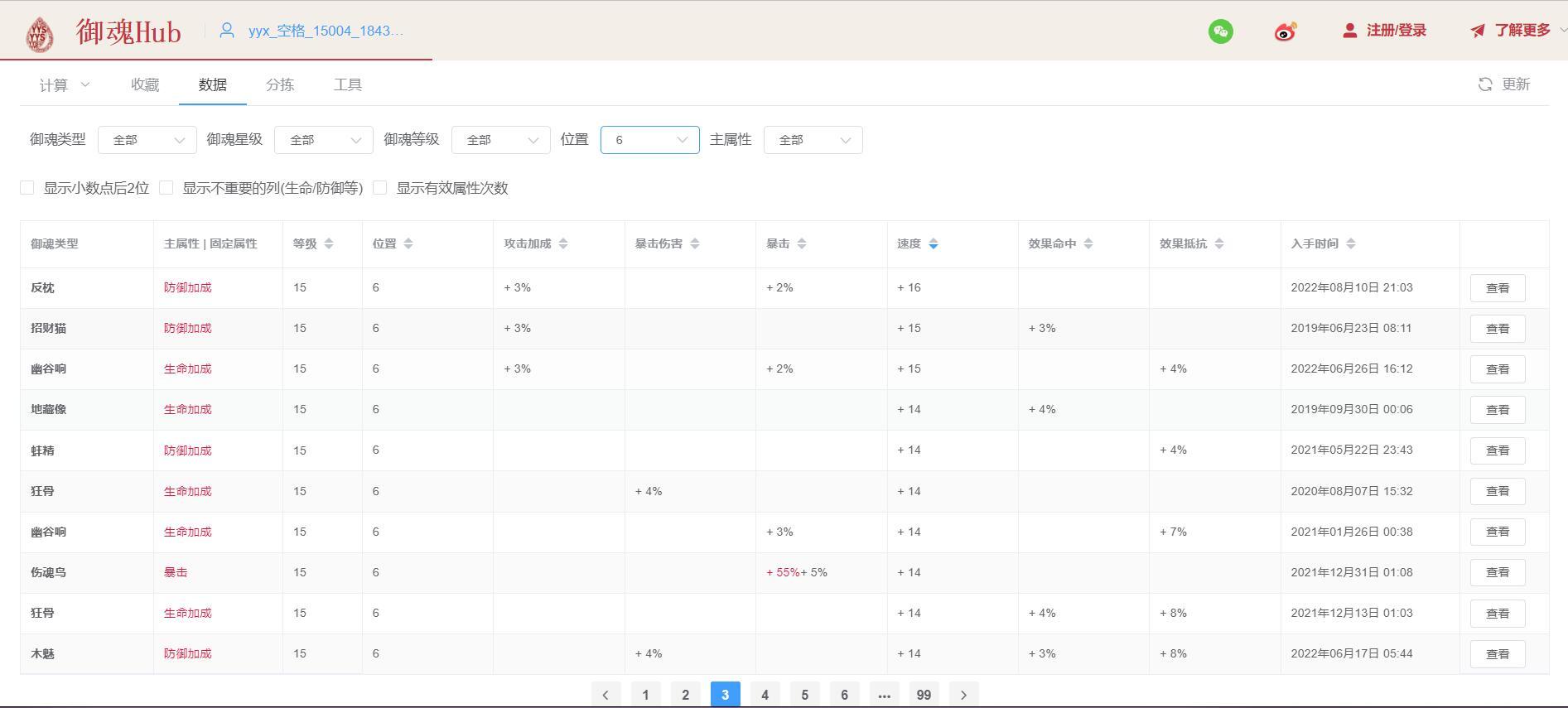
Task: Go to page 4
Action: pyautogui.click(x=765, y=695)
